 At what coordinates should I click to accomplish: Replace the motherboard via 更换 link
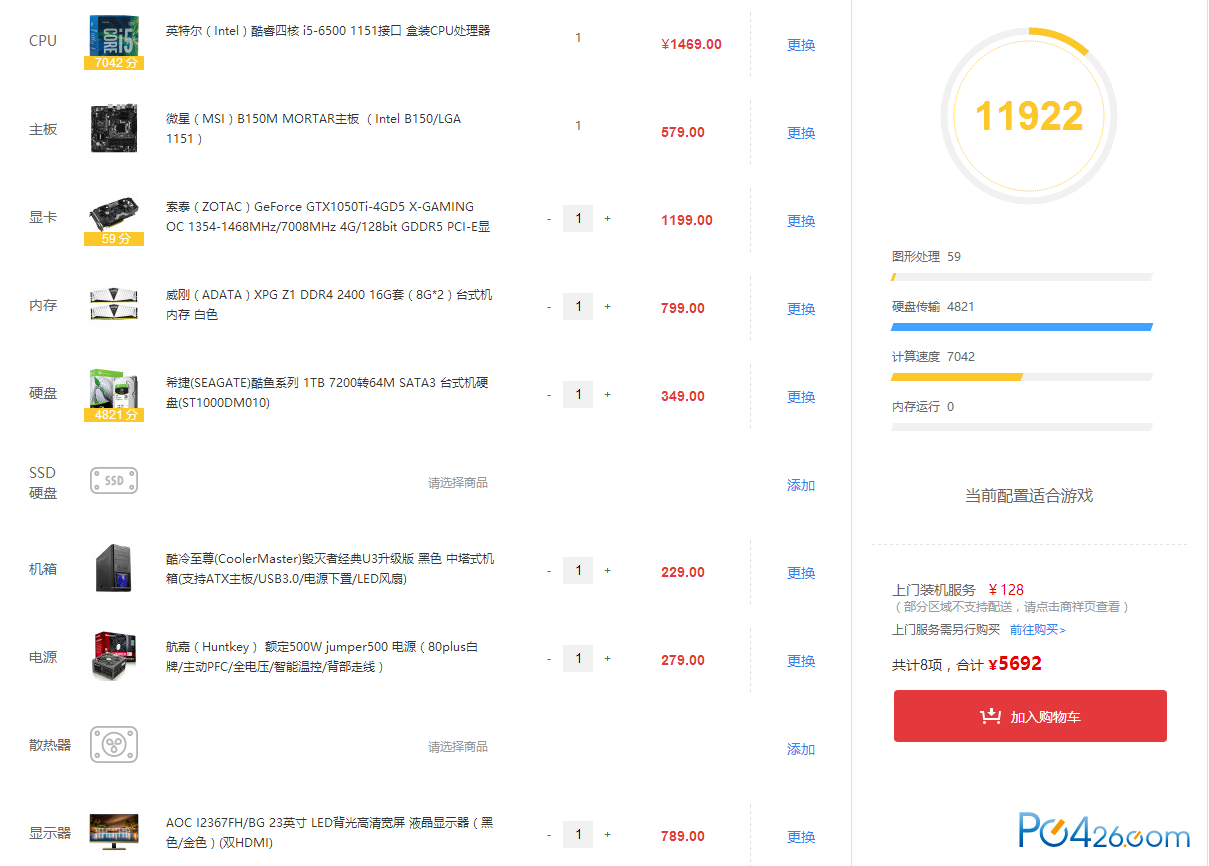tap(801, 133)
